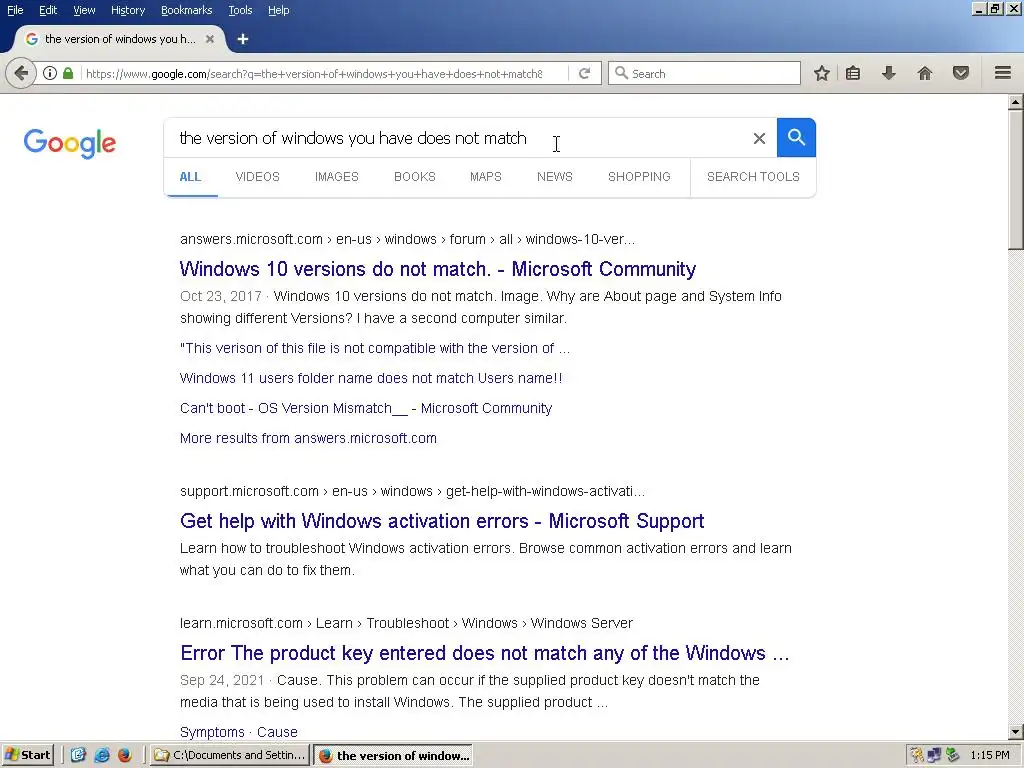Open 'Windows 11 users folder name' sublink
The width and height of the screenshot is (1024, 768).
click(x=371, y=378)
